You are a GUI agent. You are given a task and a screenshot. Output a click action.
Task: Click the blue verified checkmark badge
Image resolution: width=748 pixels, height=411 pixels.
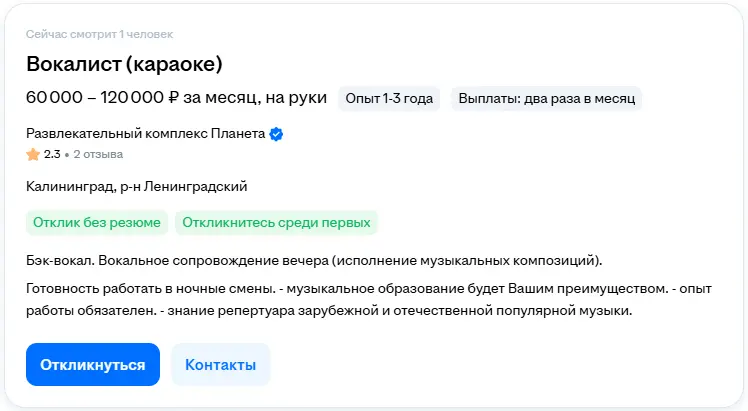point(277,135)
